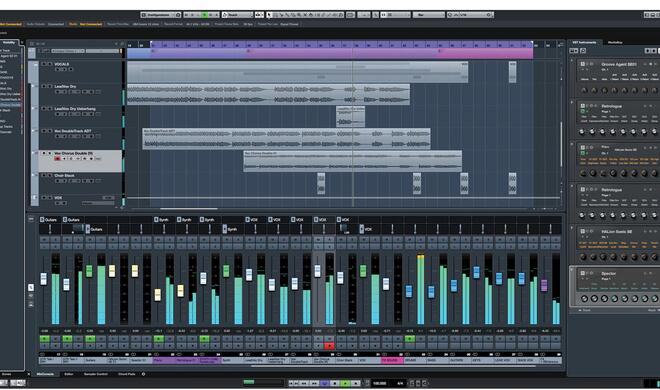Select the Object Selection arrow tool

[270, 15]
